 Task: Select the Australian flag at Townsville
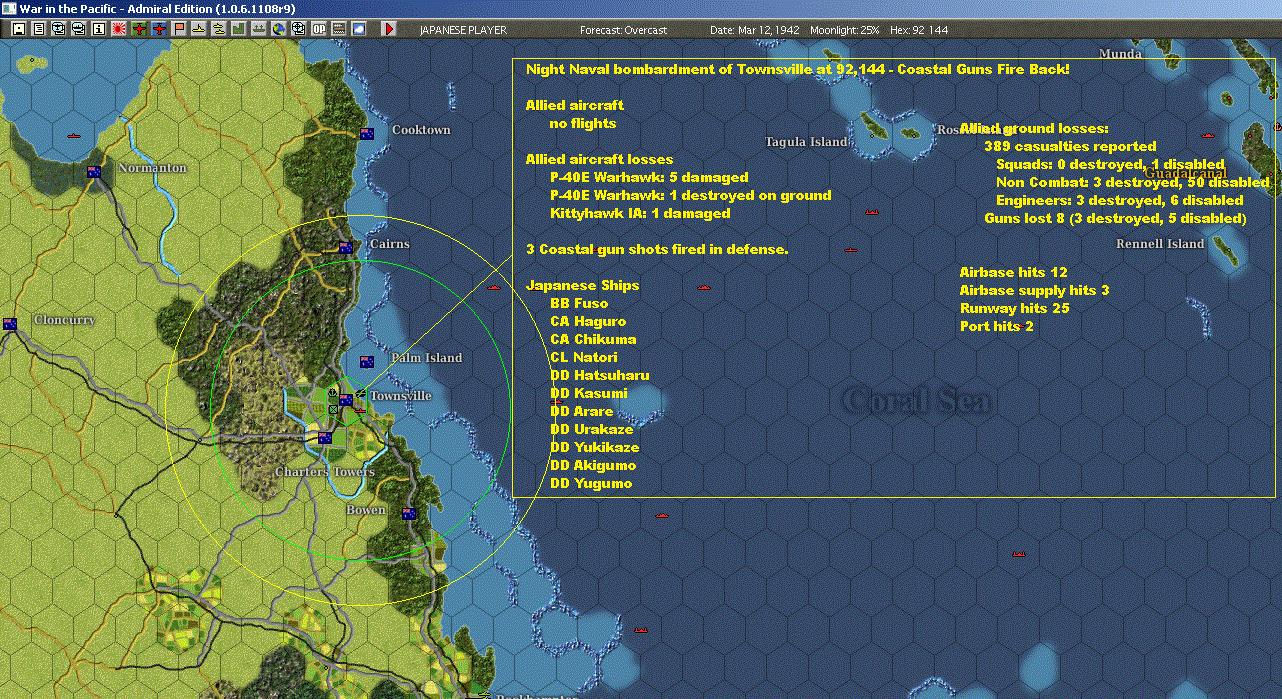coord(346,400)
